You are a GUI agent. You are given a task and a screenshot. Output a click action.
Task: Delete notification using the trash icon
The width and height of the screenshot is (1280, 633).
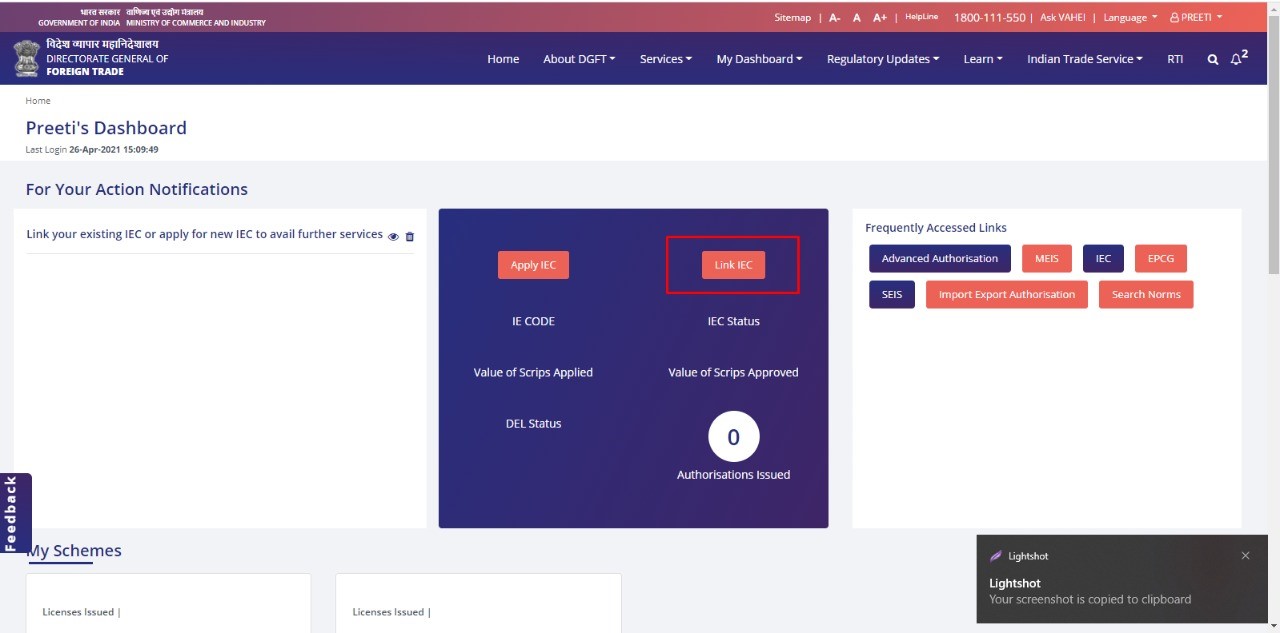(x=409, y=237)
